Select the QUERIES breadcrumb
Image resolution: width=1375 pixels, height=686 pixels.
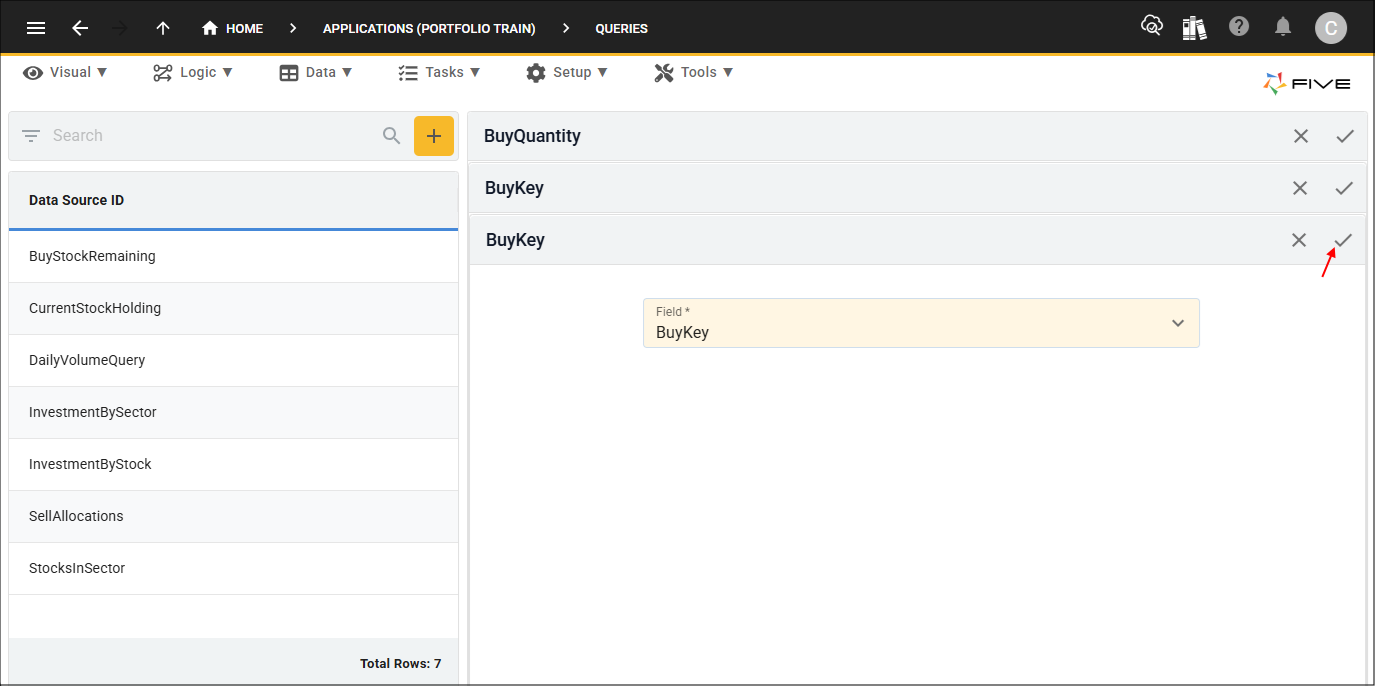[621, 28]
